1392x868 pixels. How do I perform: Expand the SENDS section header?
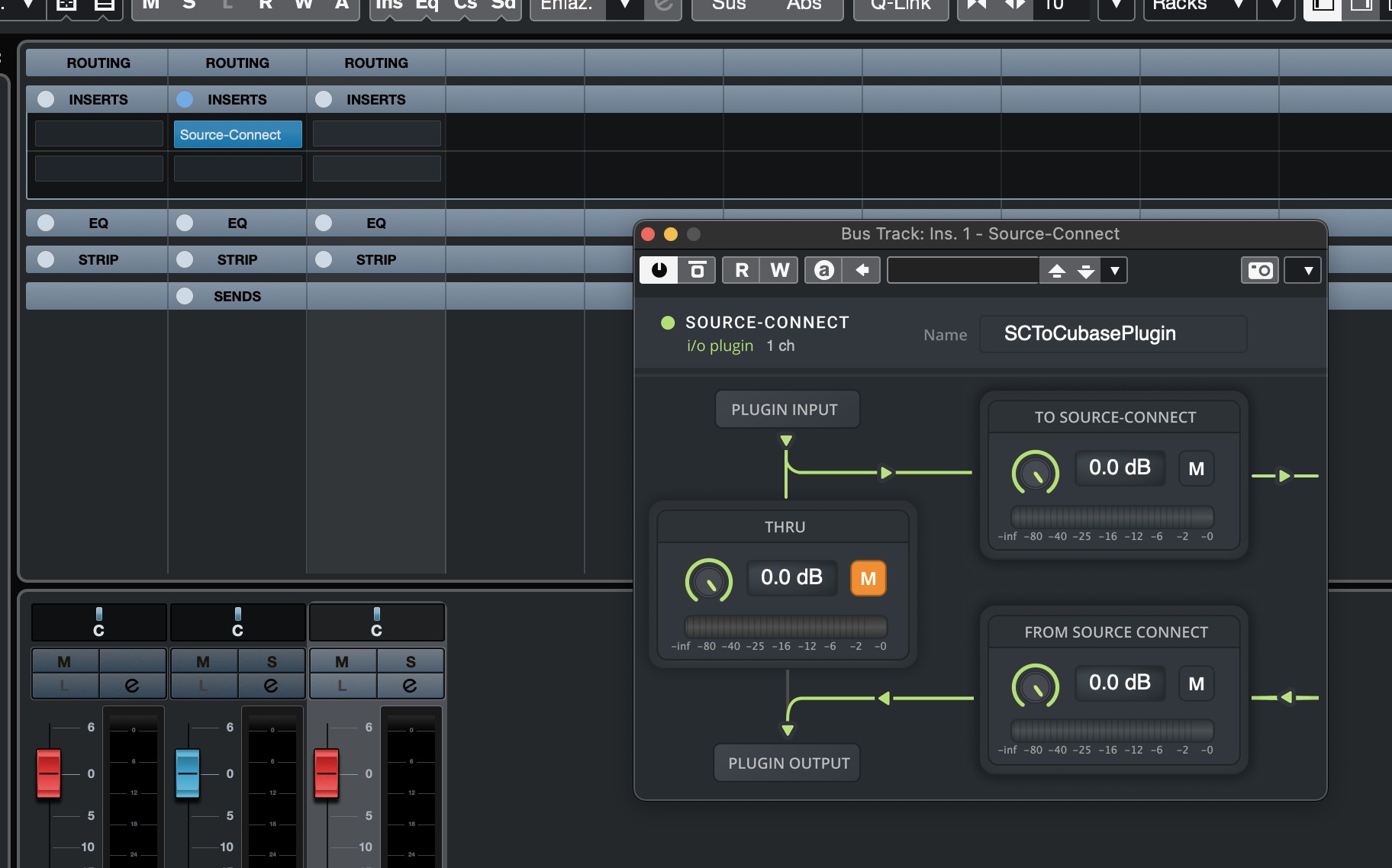[237, 296]
